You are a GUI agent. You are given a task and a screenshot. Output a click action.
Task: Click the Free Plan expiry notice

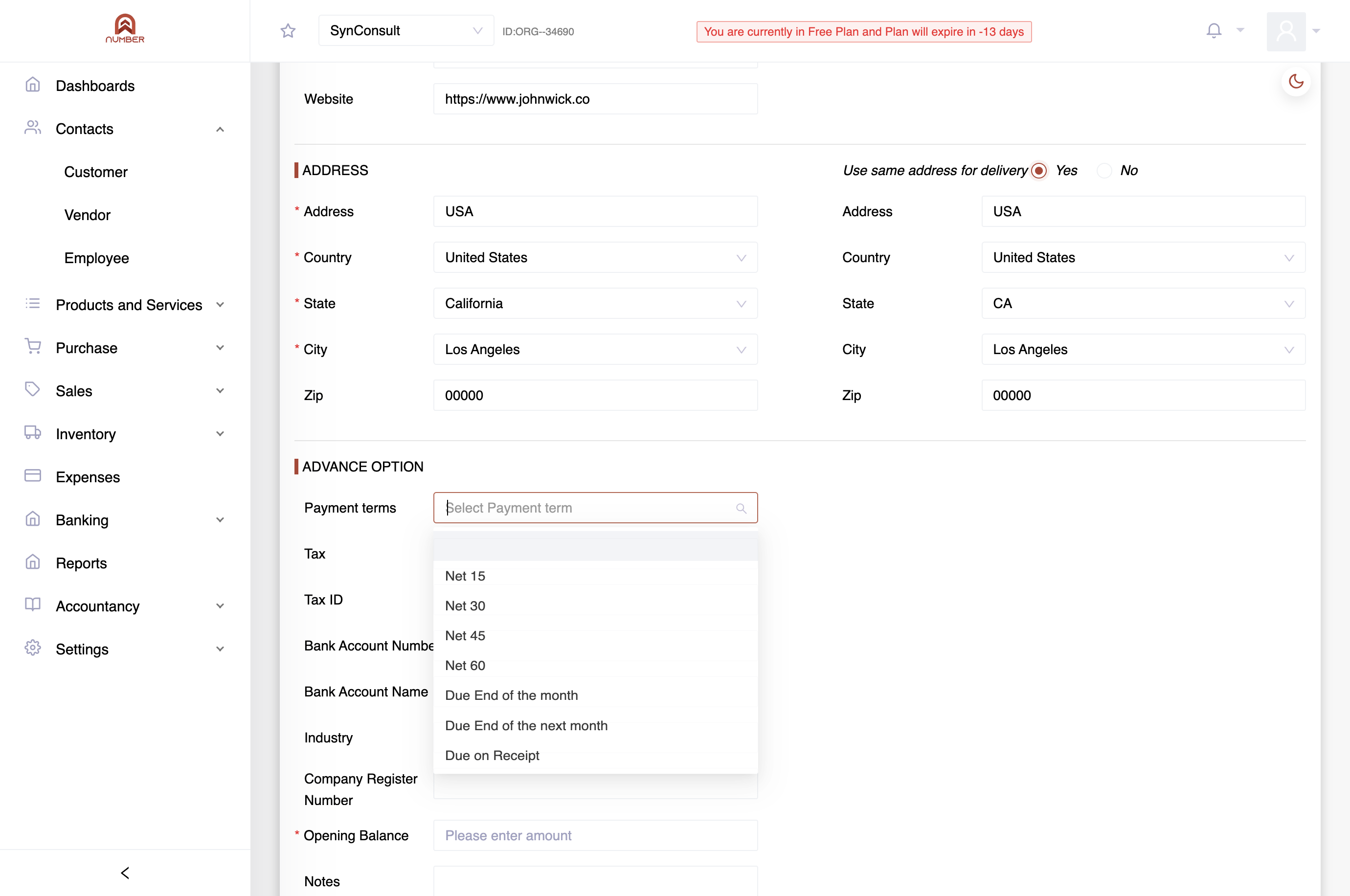pos(864,31)
